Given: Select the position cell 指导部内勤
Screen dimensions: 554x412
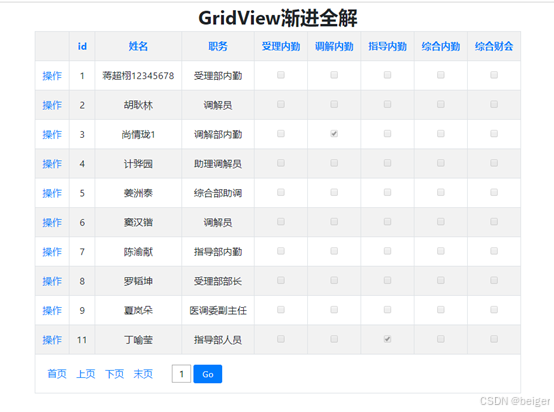Looking at the screenshot, I should coord(218,252).
